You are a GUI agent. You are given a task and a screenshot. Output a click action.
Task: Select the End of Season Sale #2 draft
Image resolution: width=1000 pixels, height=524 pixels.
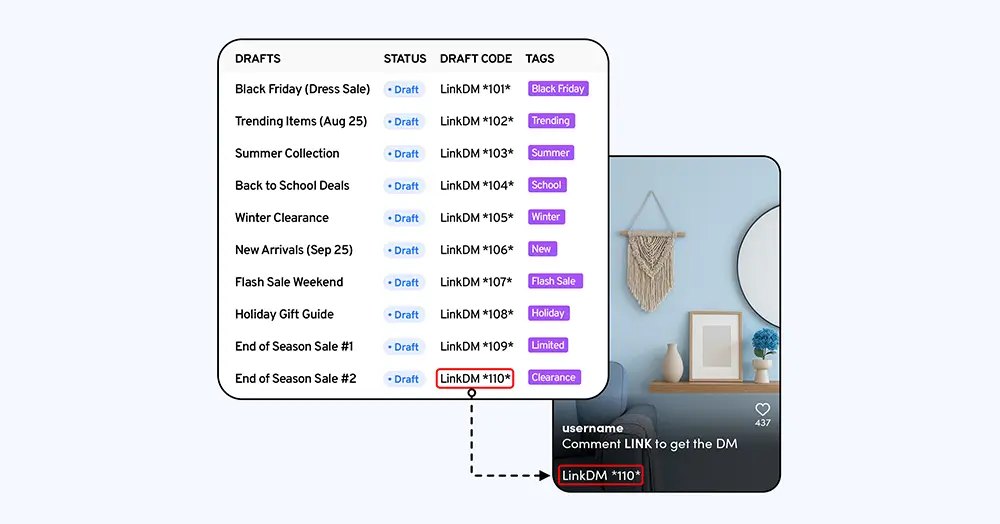tap(295, 379)
